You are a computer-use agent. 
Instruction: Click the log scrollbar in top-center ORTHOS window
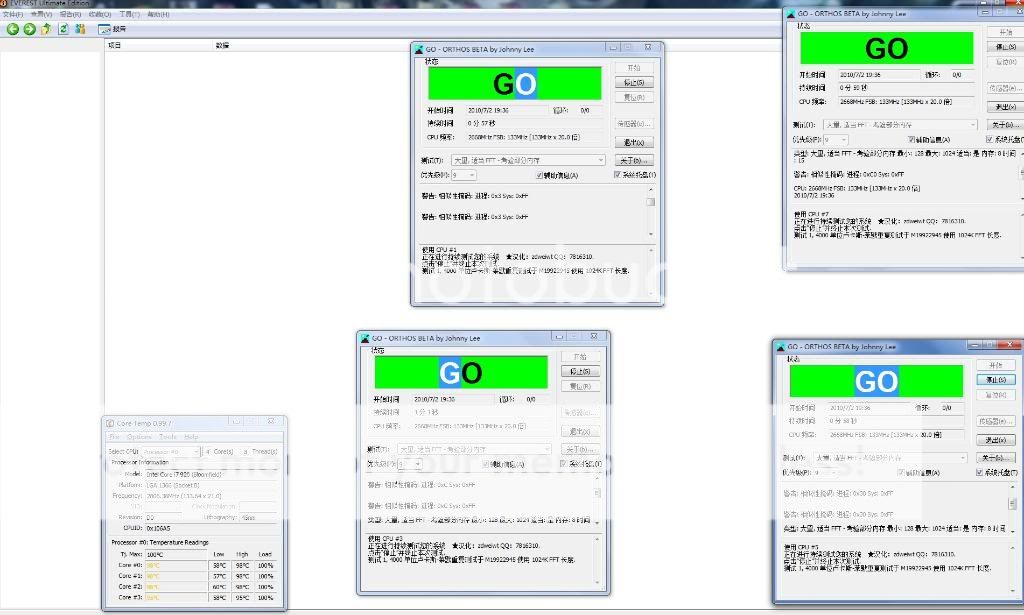(650, 203)
